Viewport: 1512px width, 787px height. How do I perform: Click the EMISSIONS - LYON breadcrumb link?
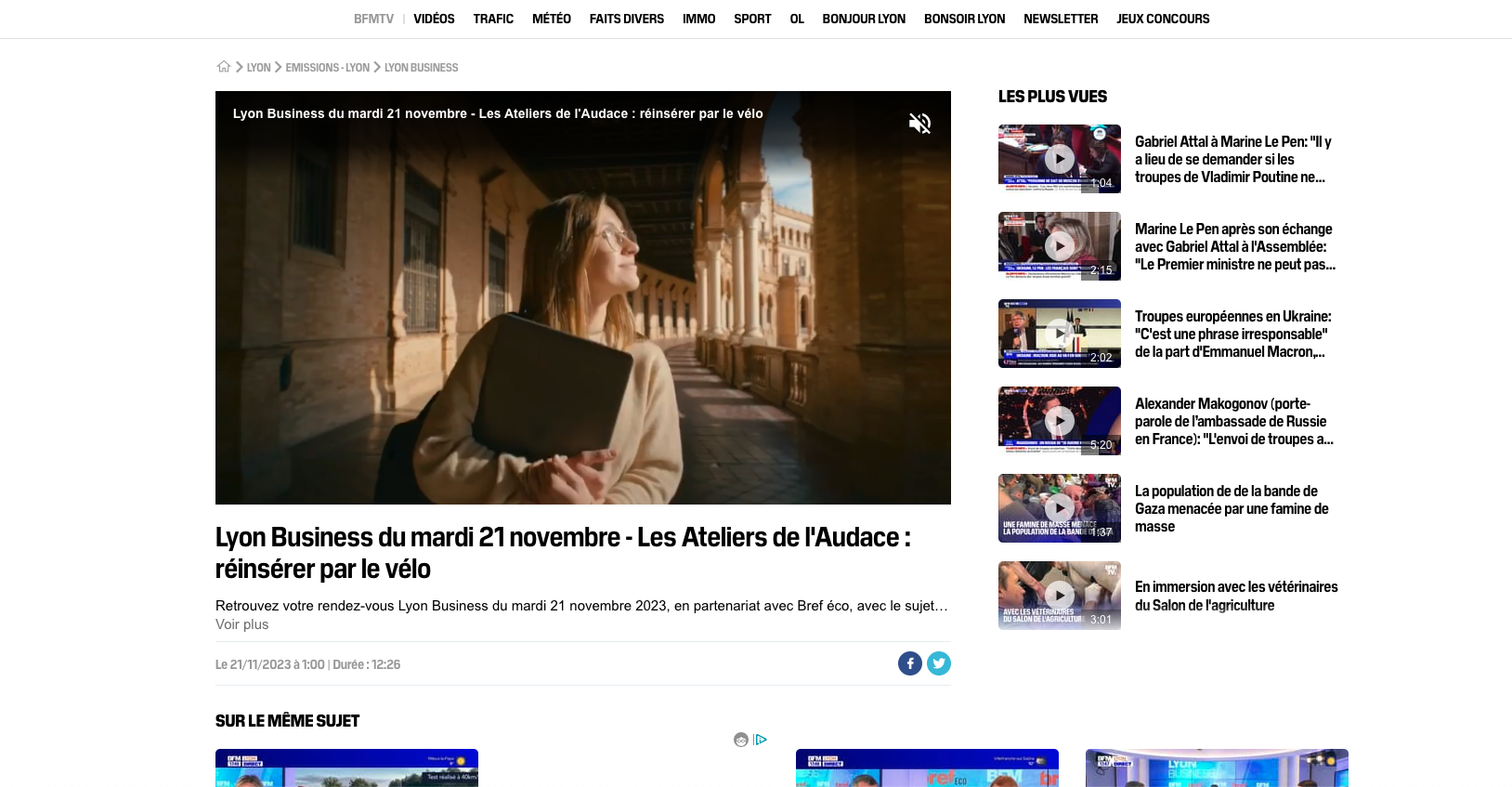[x=327, y=68]
